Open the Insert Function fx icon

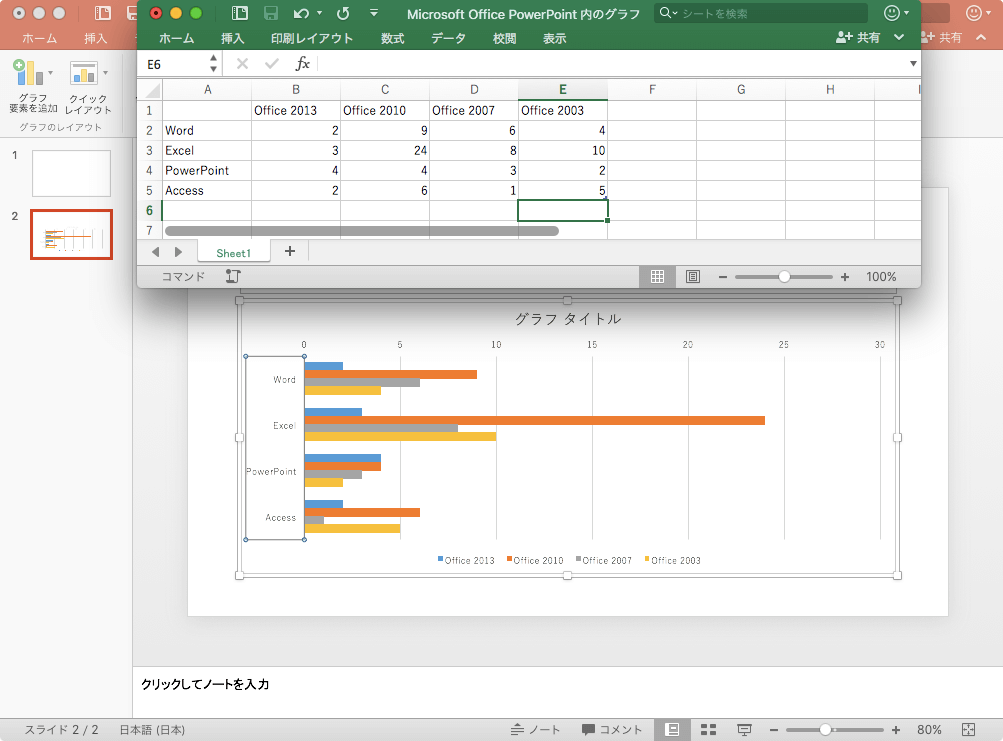tap(302, 63)
